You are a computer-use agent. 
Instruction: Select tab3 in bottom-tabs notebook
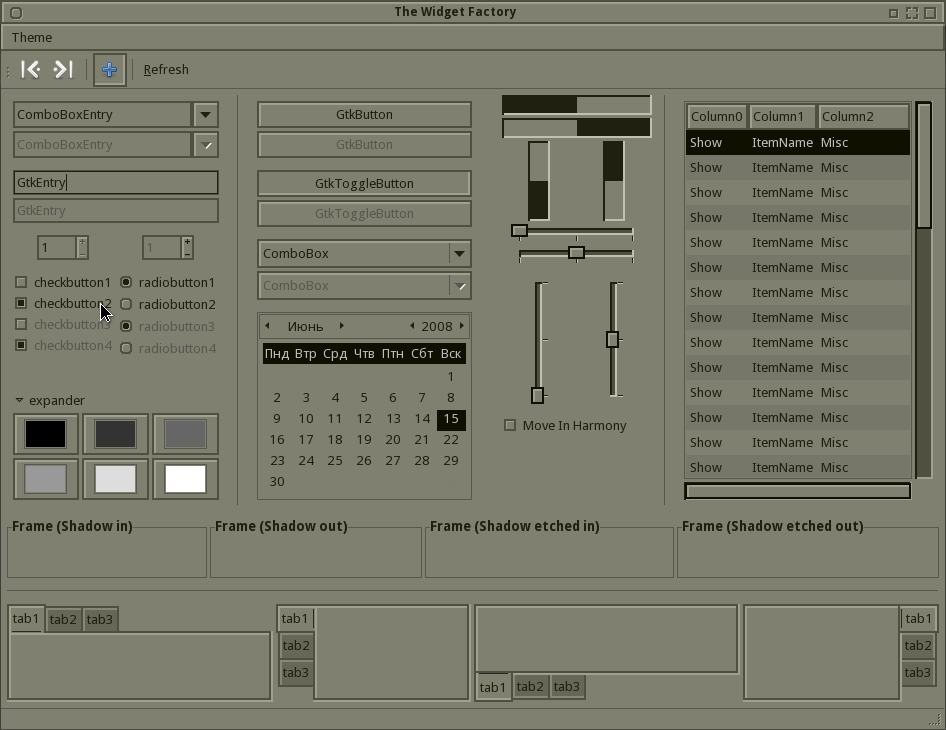(567, 687)
